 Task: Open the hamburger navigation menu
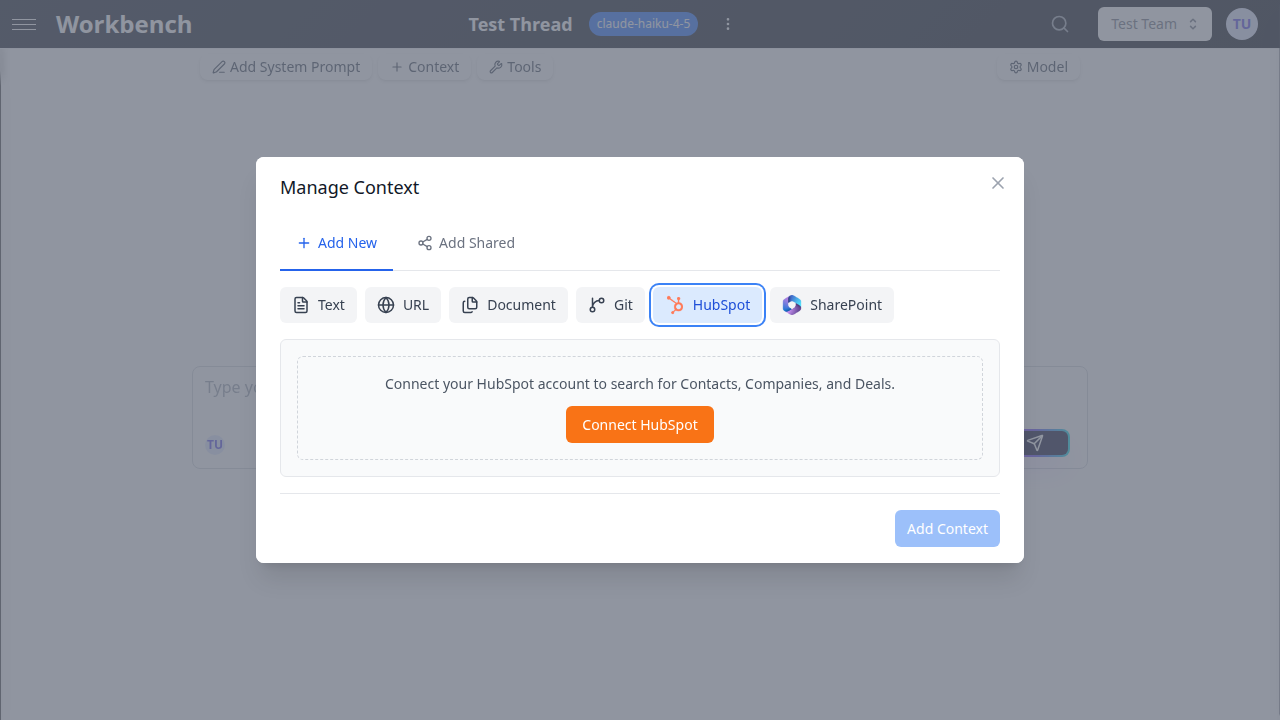pyautogui.click(x=24, y=24)
